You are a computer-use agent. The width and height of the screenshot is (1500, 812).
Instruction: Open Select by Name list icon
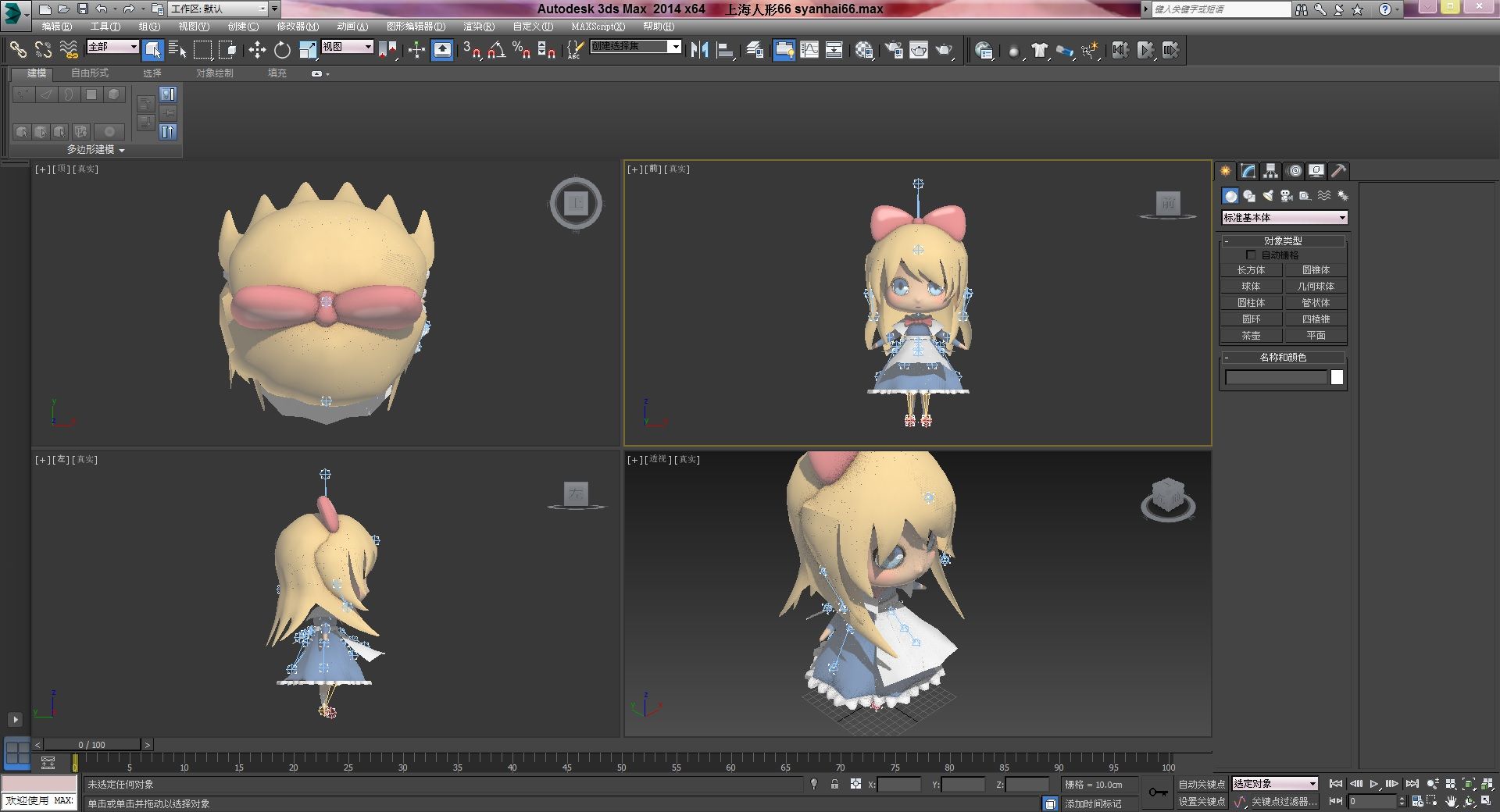click(177, 50)
